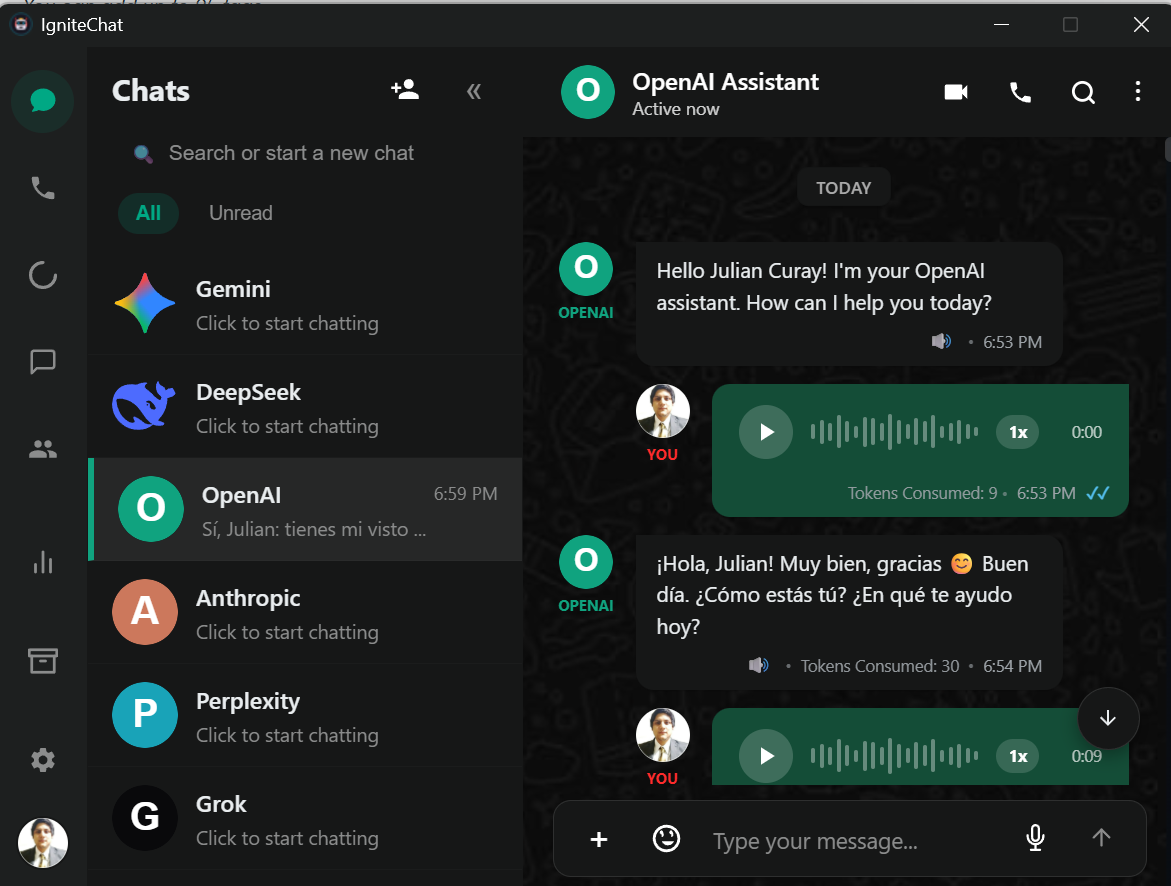Open the Chats section in the sidebar
Viewport: 1171px width, 886px height.
pyautogui.click(x=43, y=101)
